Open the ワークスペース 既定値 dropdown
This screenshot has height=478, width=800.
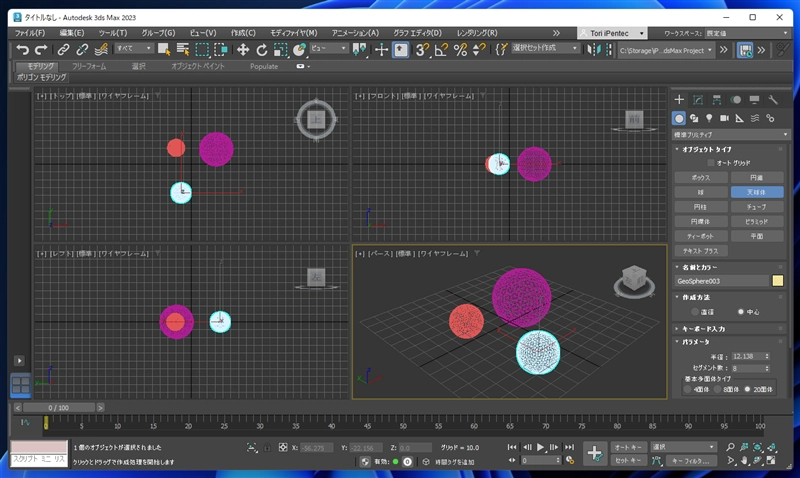[x=747, y=33]
